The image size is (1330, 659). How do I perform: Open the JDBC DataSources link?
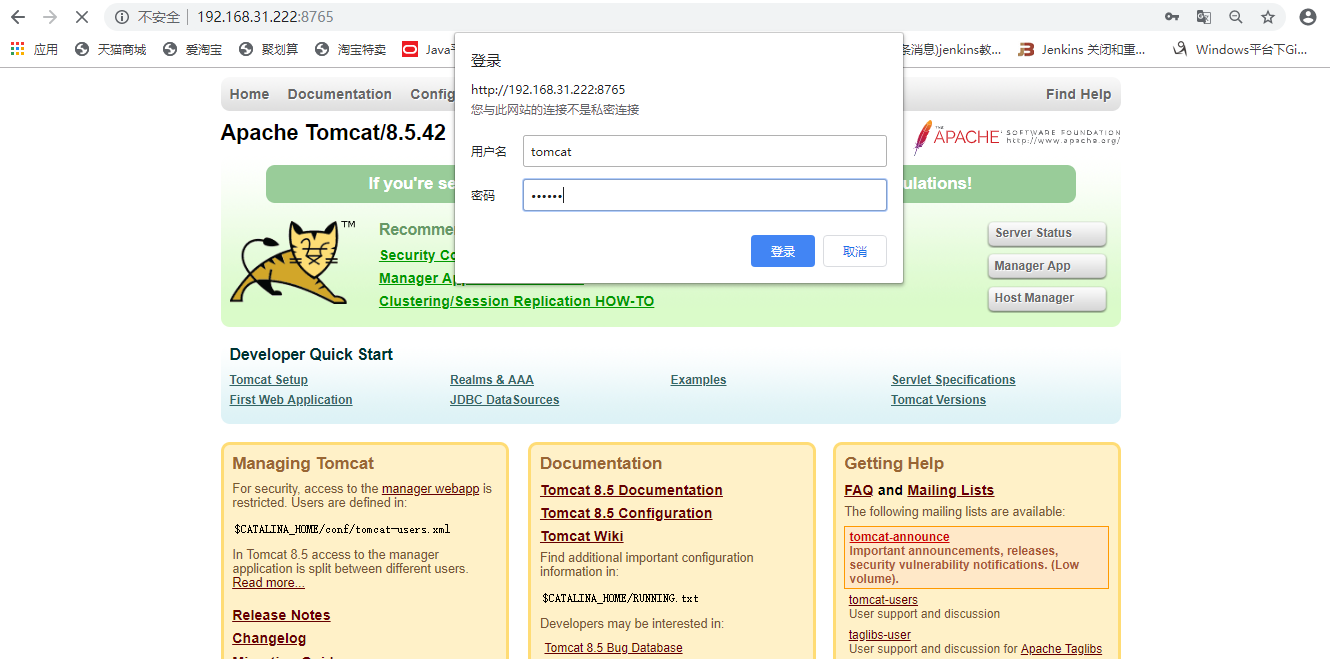click(x=505, y=400)
